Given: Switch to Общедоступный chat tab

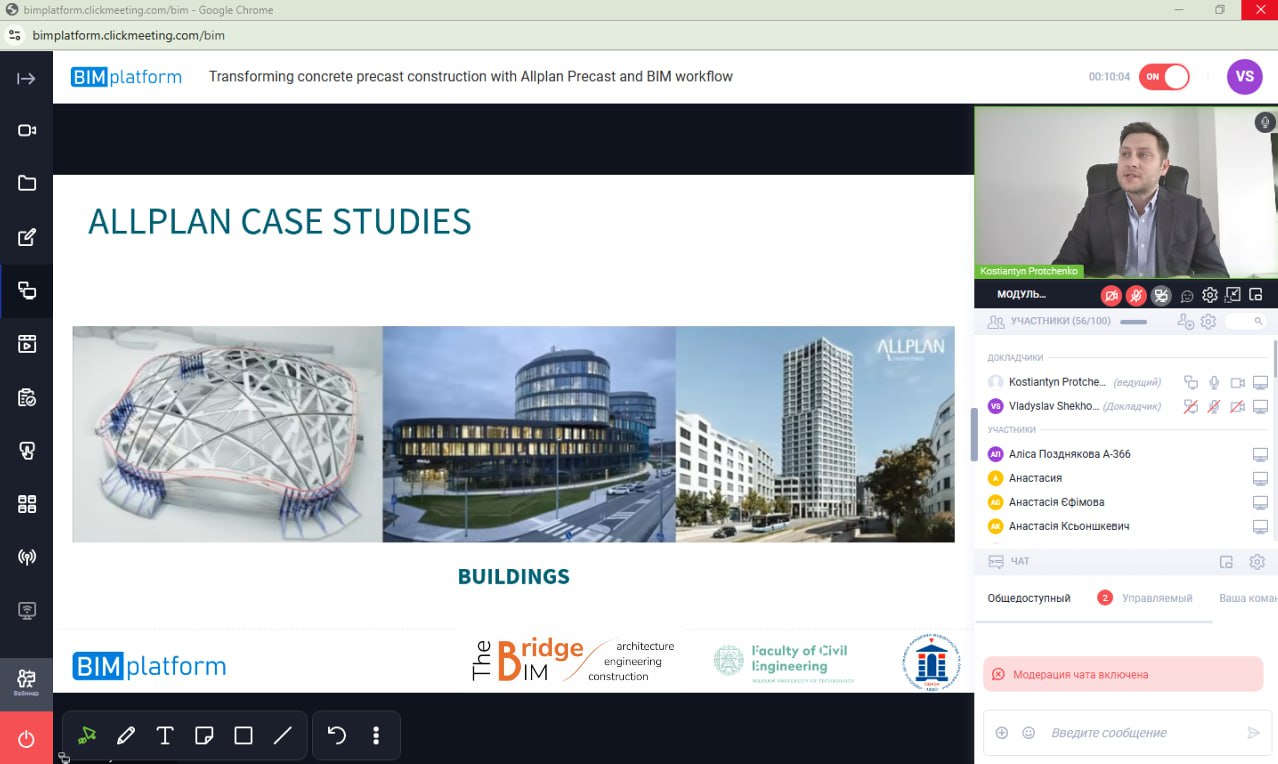Looking at the screenshot, I should tap(1029, 598).
